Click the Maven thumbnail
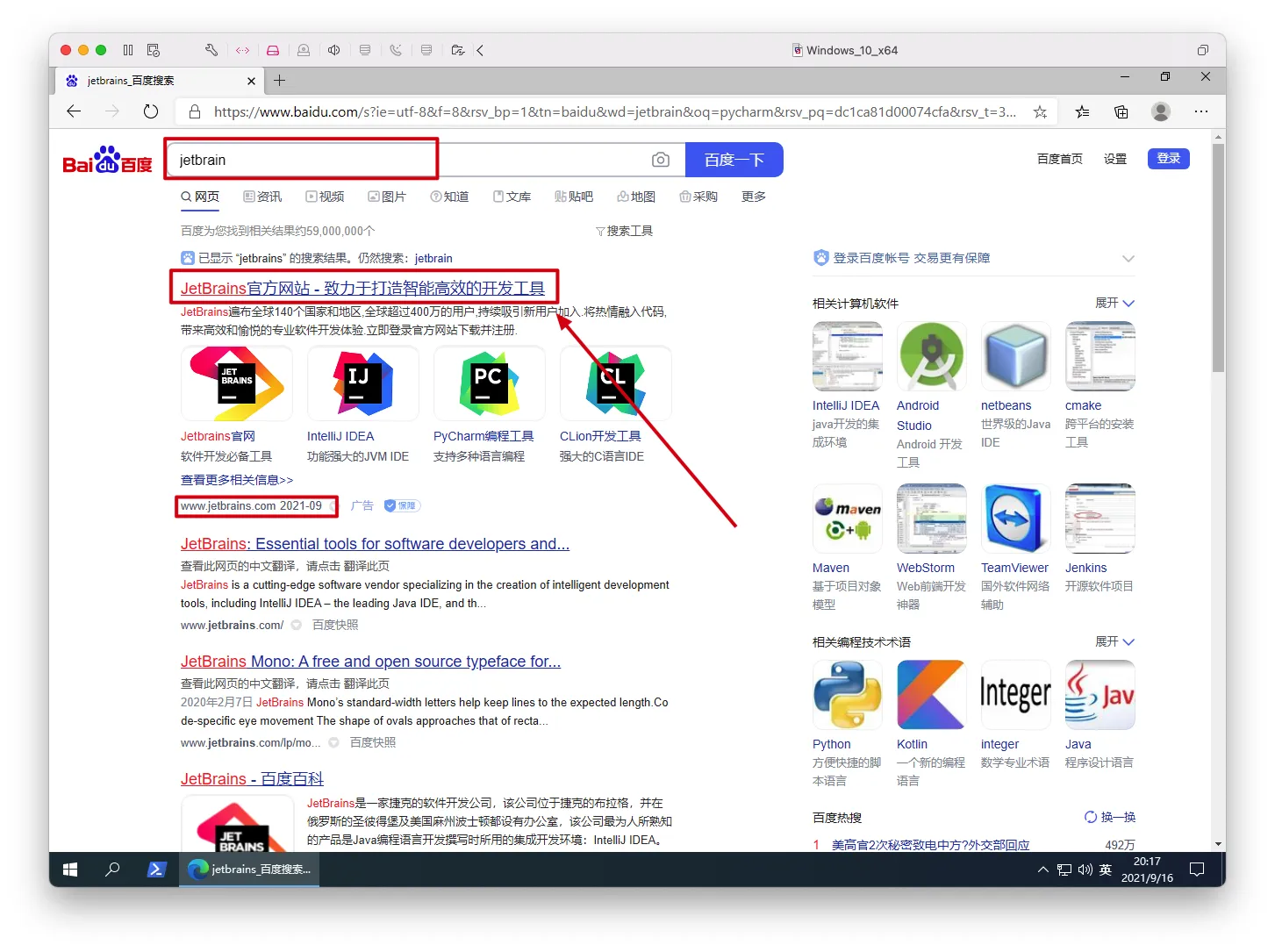 click(848, 519)
